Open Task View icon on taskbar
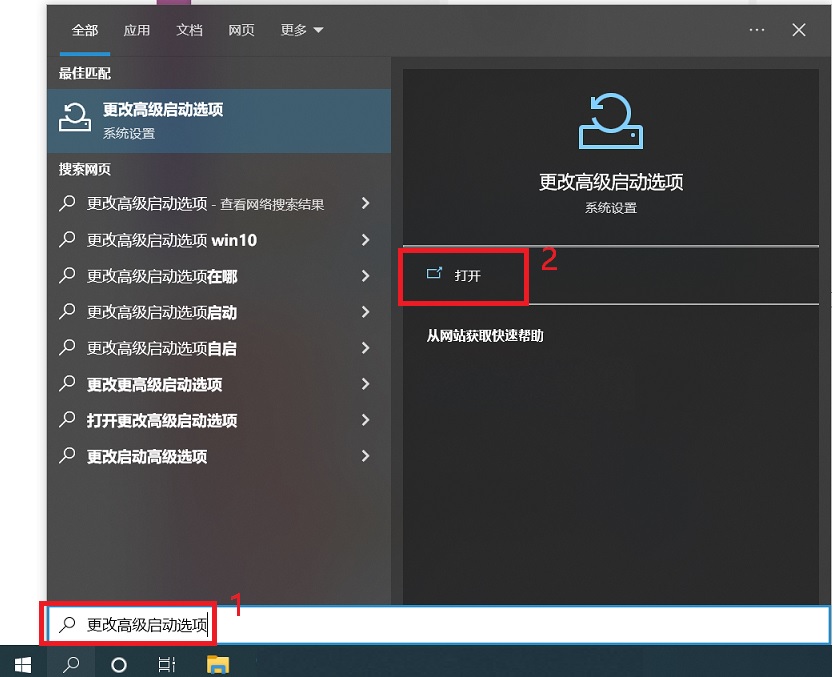833x677 pixels. (167, 663)
